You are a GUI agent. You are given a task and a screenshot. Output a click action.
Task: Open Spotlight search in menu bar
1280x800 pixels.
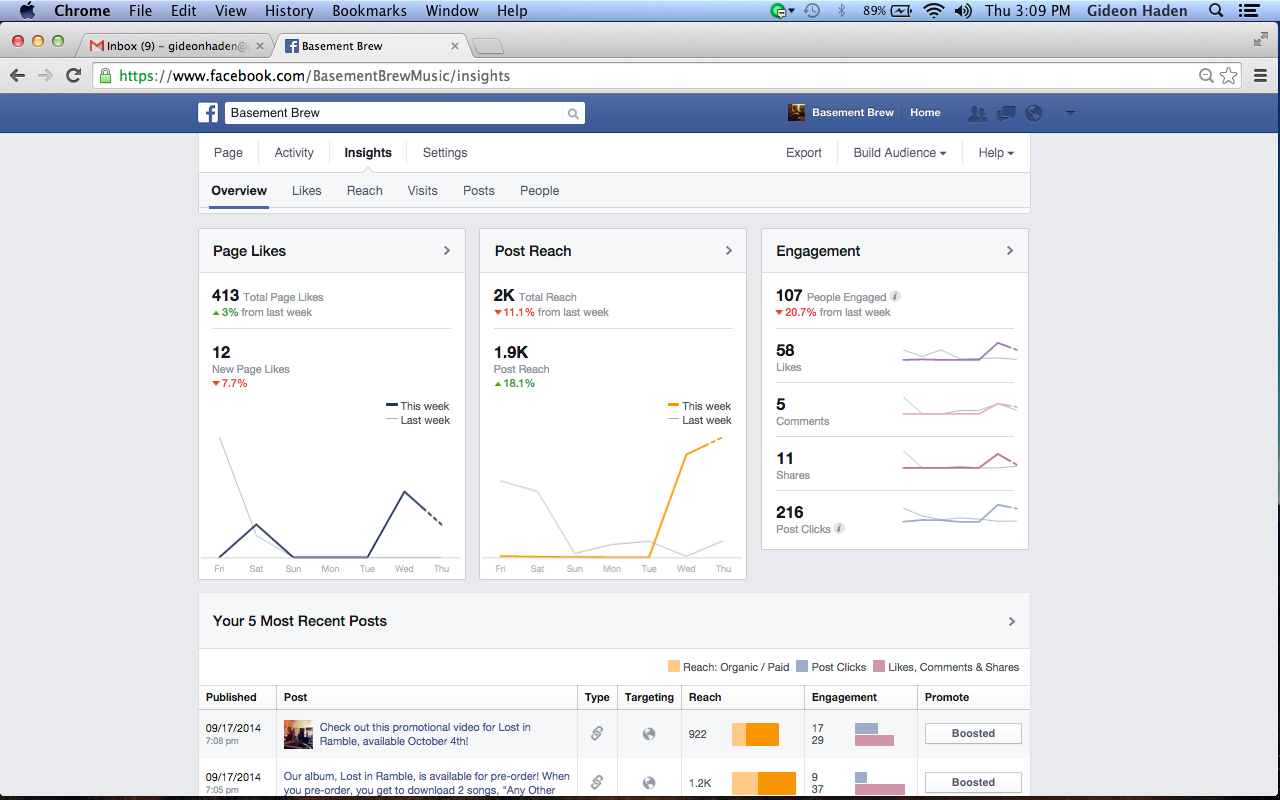1216,11
